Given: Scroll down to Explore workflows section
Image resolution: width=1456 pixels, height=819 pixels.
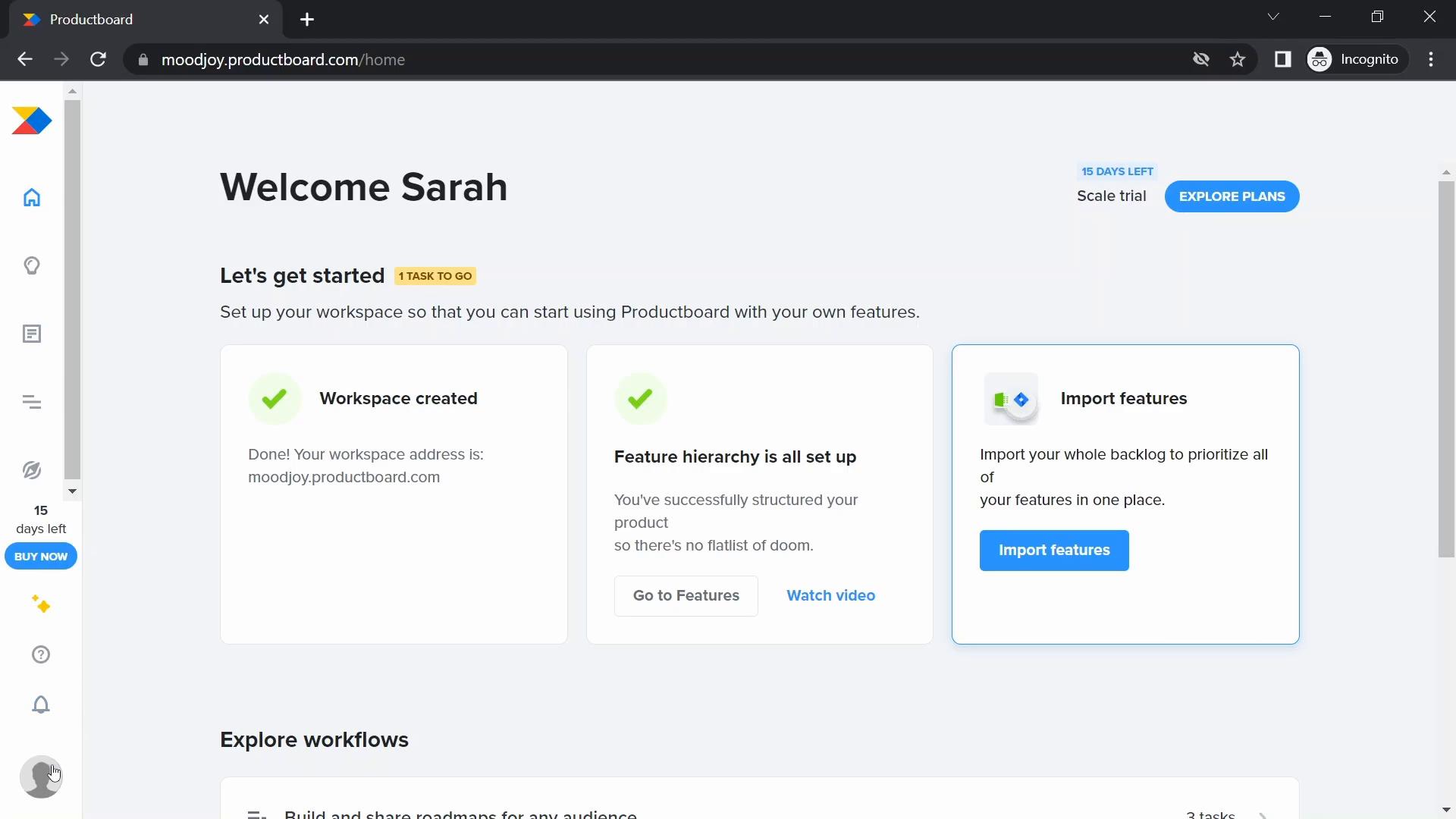Looking at the screenshot, I should click(x=315, y=739).
